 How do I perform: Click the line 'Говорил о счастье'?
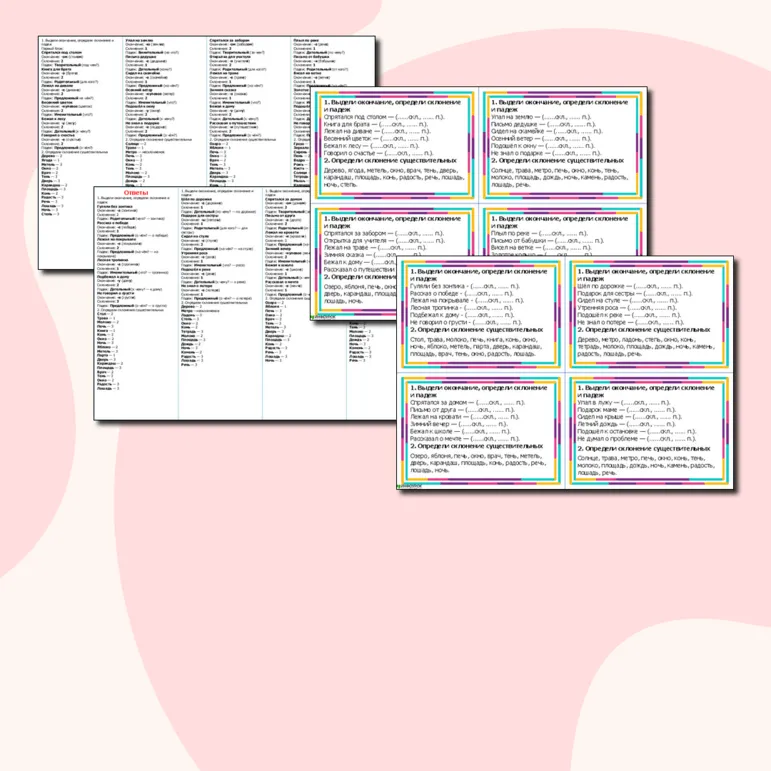[x=379, y=153]
